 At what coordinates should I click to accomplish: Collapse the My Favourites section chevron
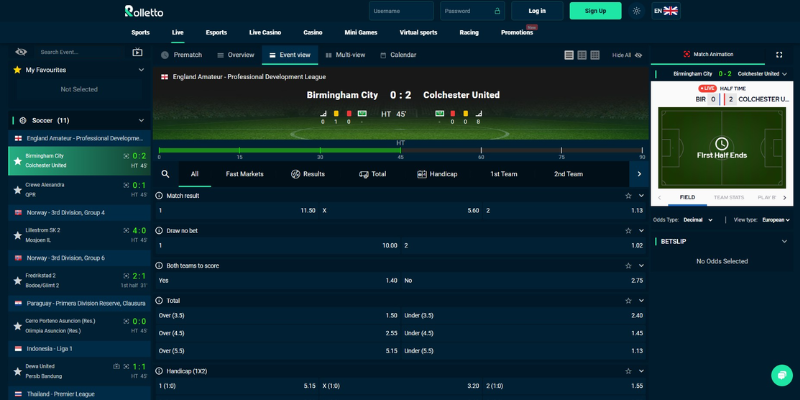(x=141, y=70)
